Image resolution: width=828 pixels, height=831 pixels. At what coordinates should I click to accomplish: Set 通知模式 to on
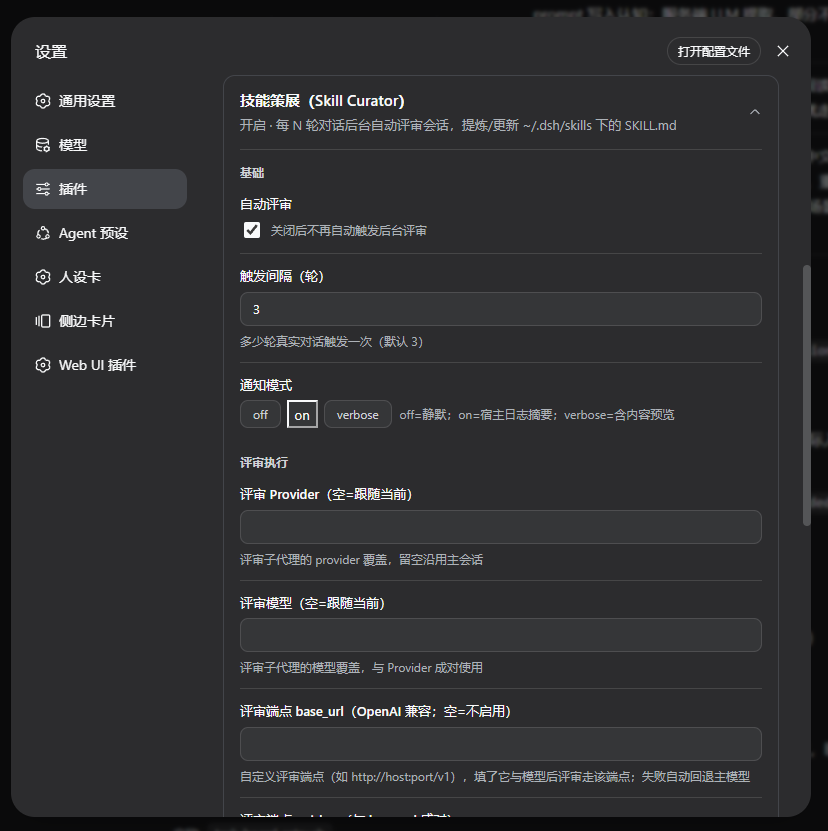pyautogui.click(x=302, y=414)
